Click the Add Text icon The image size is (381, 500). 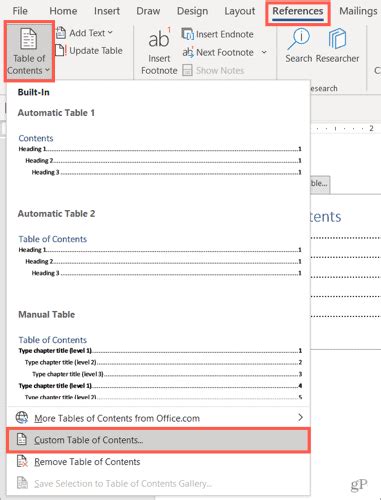click(x=61, y=33)
